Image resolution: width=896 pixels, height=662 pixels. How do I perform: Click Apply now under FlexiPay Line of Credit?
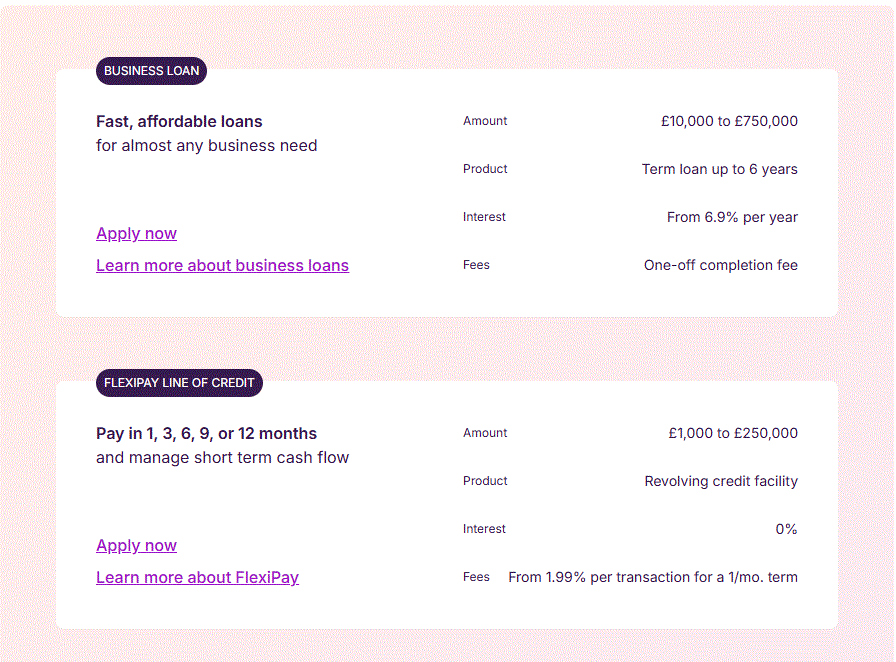136,546
